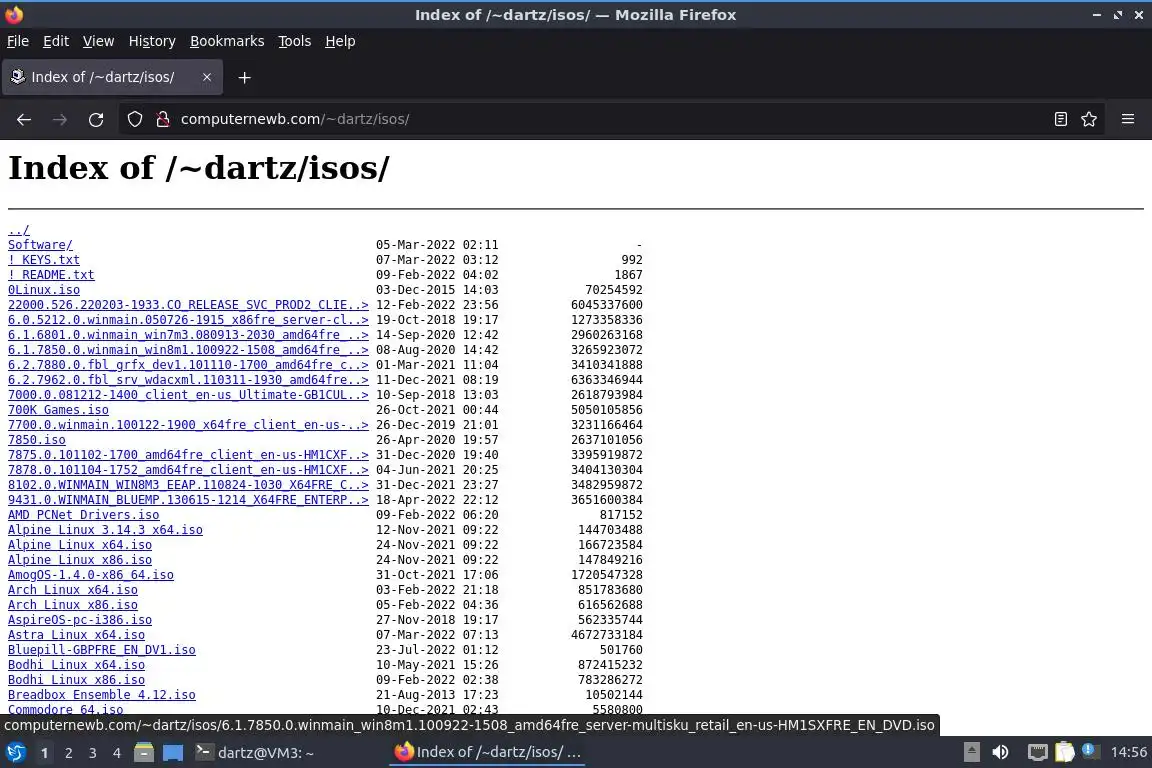The height and width of the screenshot is (768, 1152).
Task: Download Bluepill-GBPFRE_EN_DV1.iso
Action: tap(102, 650)
